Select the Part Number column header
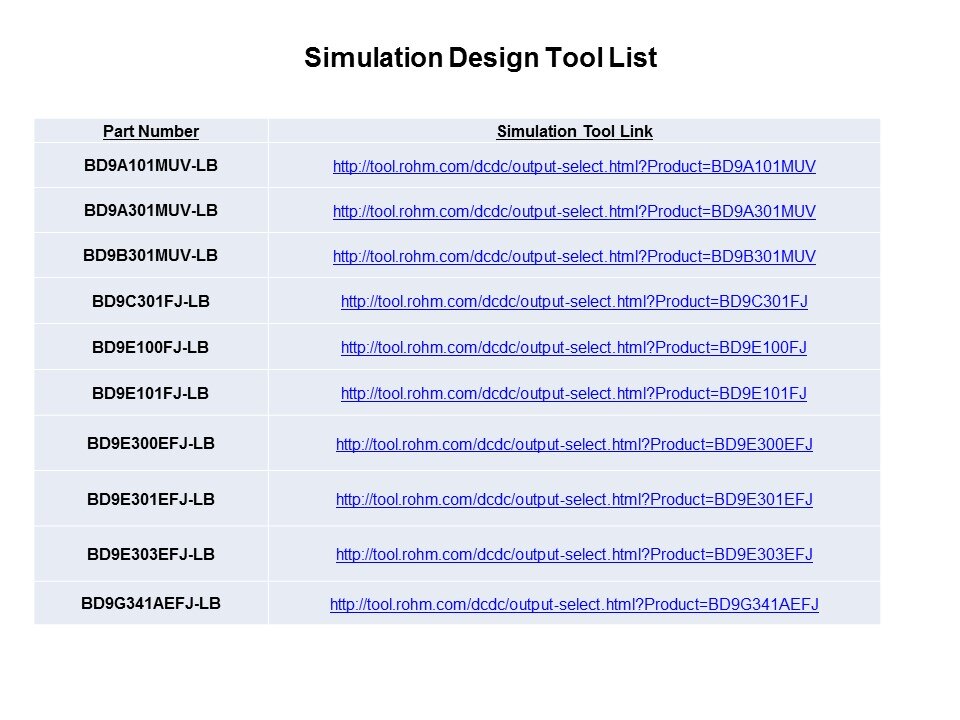The image size is (960, 720). (151, 132)
